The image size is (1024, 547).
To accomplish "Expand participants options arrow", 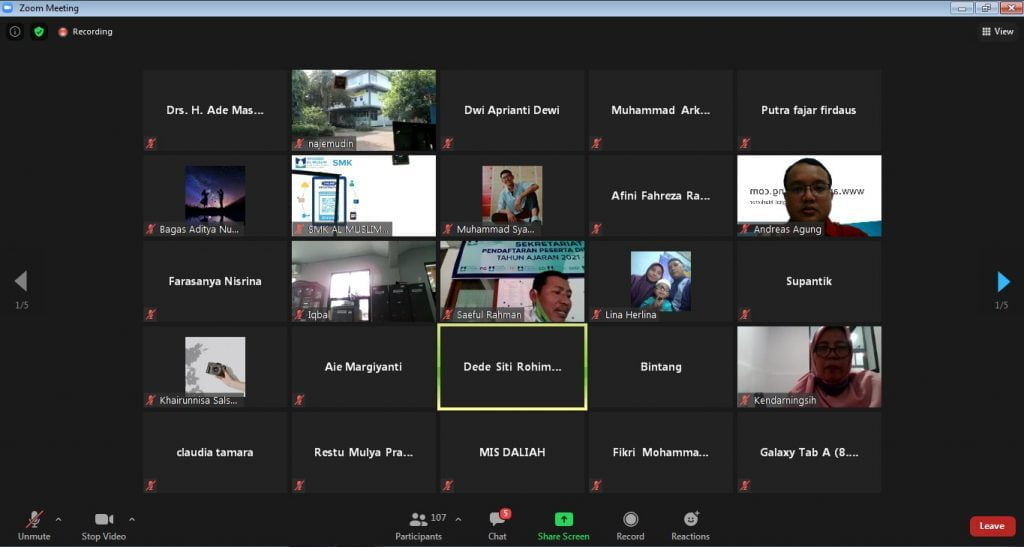I will point(458,520).
